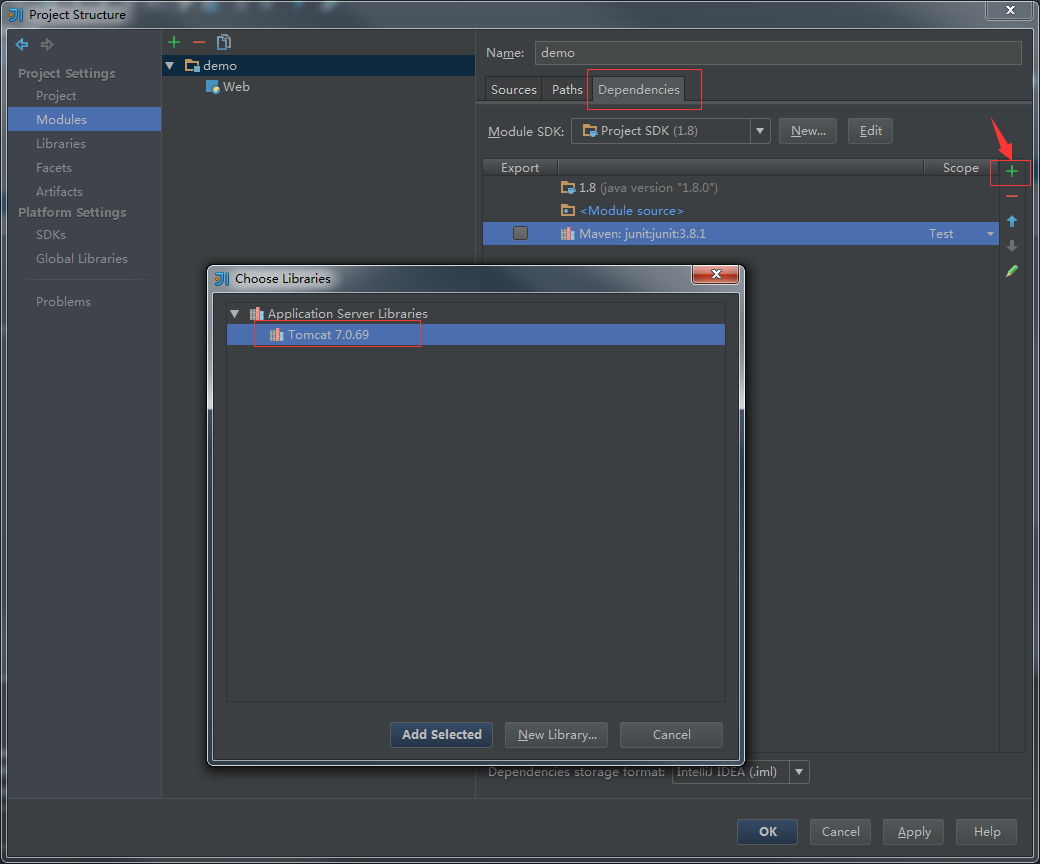1040x864 pixels.
Task: Click the Export column header
Action: point(520,168)
